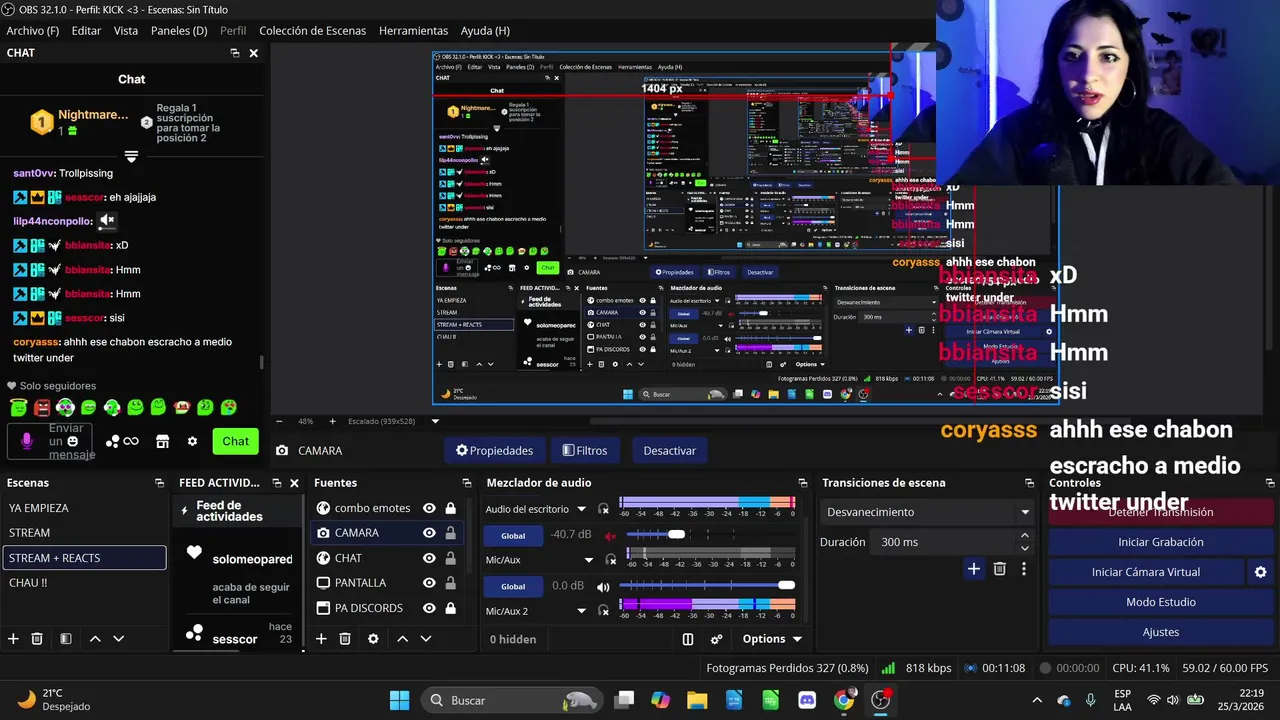
Task: Open the Paneles menu
Action: coord(179,31)
